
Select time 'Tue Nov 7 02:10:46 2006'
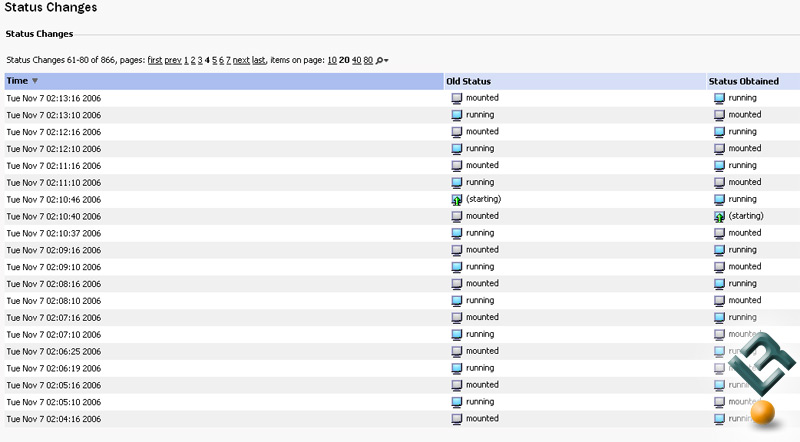pos(54,200)
